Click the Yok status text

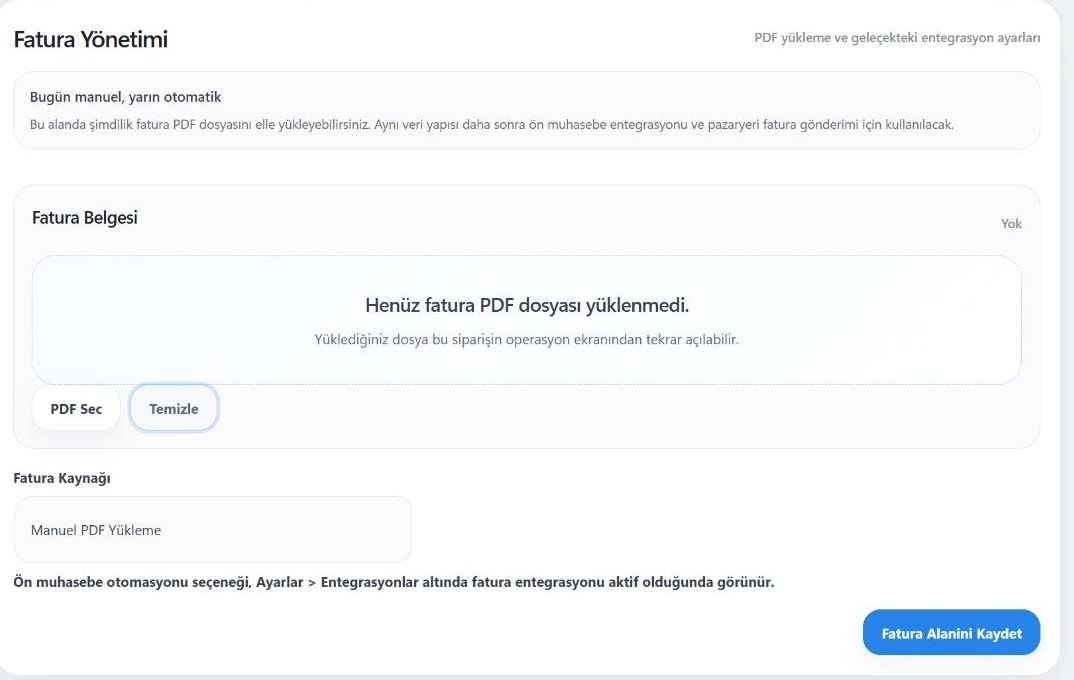point(1011,224)
